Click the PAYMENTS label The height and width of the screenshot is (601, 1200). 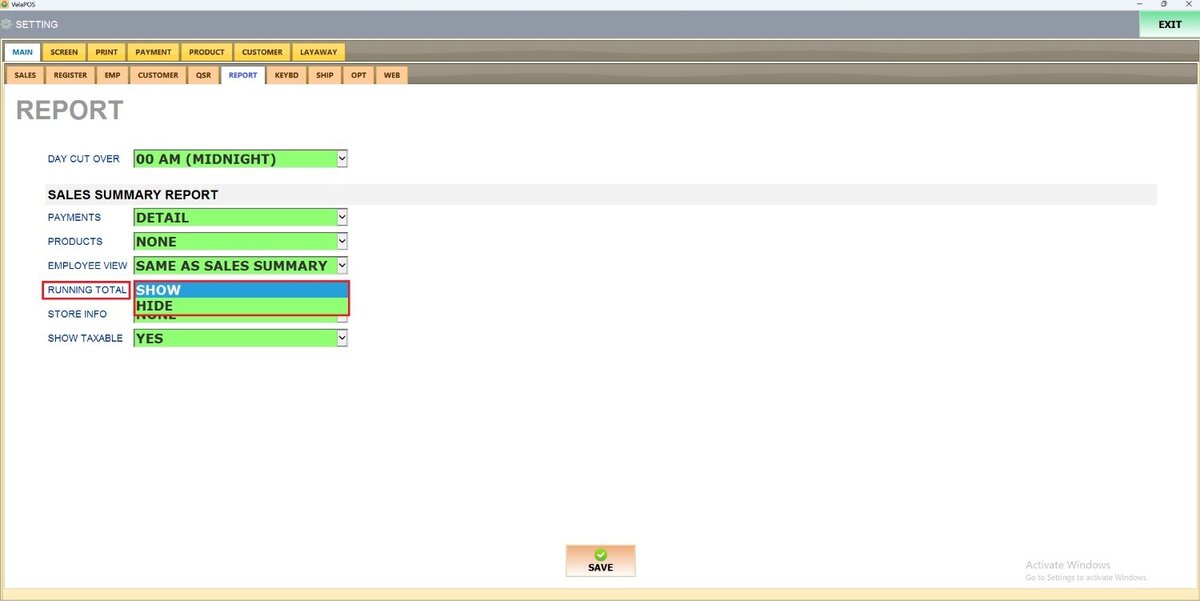(74, 217)
